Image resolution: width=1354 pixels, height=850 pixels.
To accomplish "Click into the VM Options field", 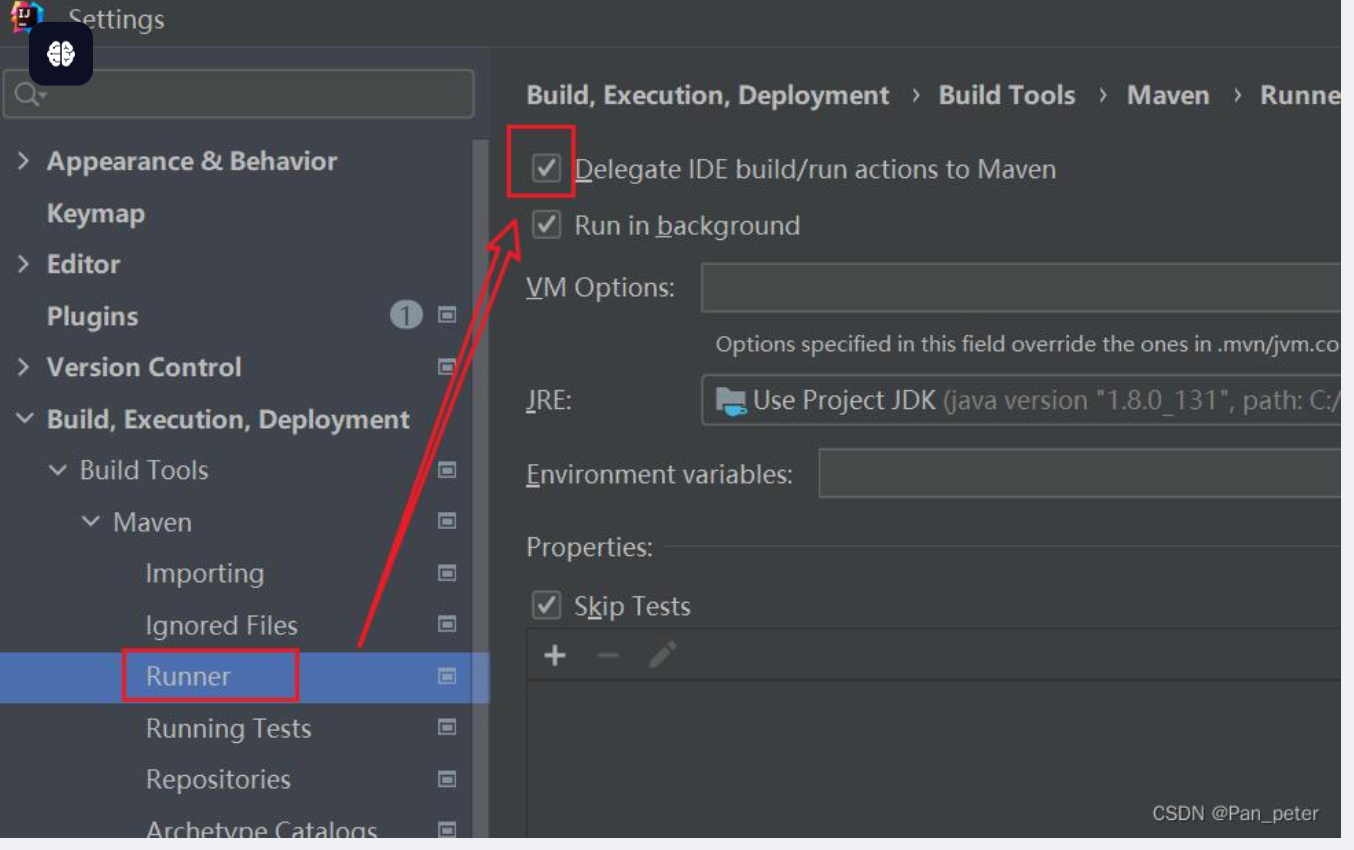I will pyautogui.click(x=1020, y=288).
